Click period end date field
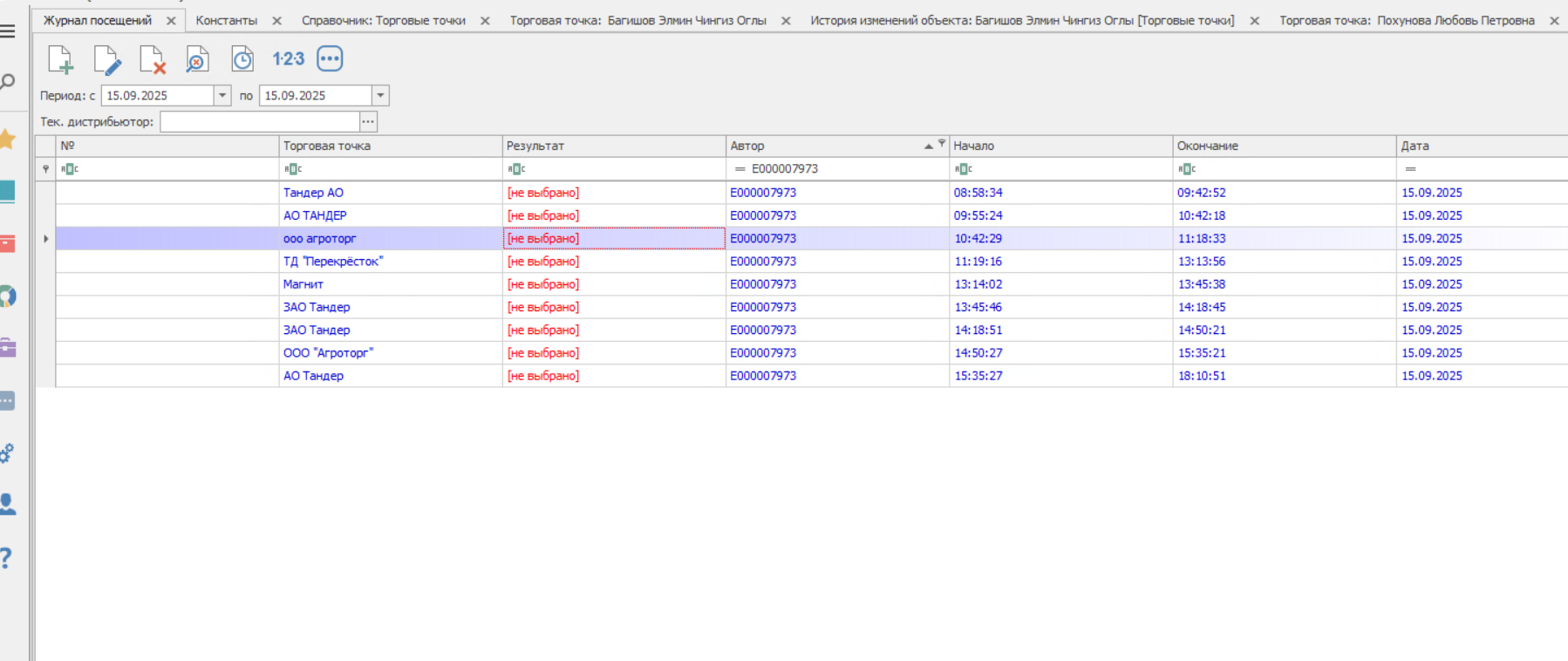Screen dimensions: 1568x661 (x=316, y=96)
